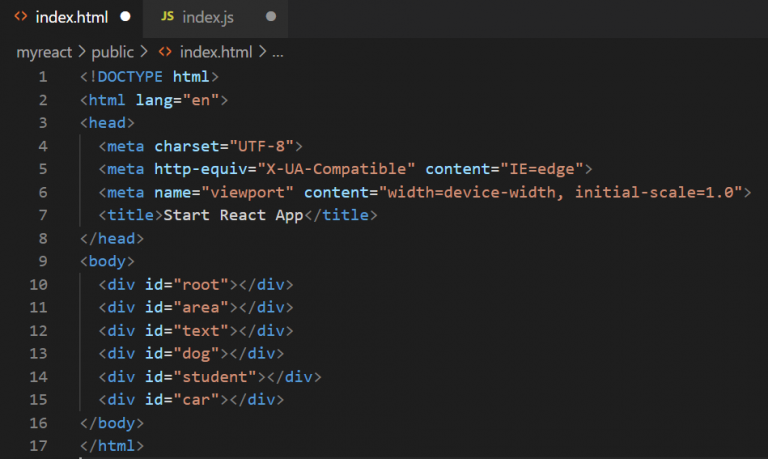768x459 pixels.
Task: Close index.js tab via its unsaved dot
Action: (x=272, y=17)
